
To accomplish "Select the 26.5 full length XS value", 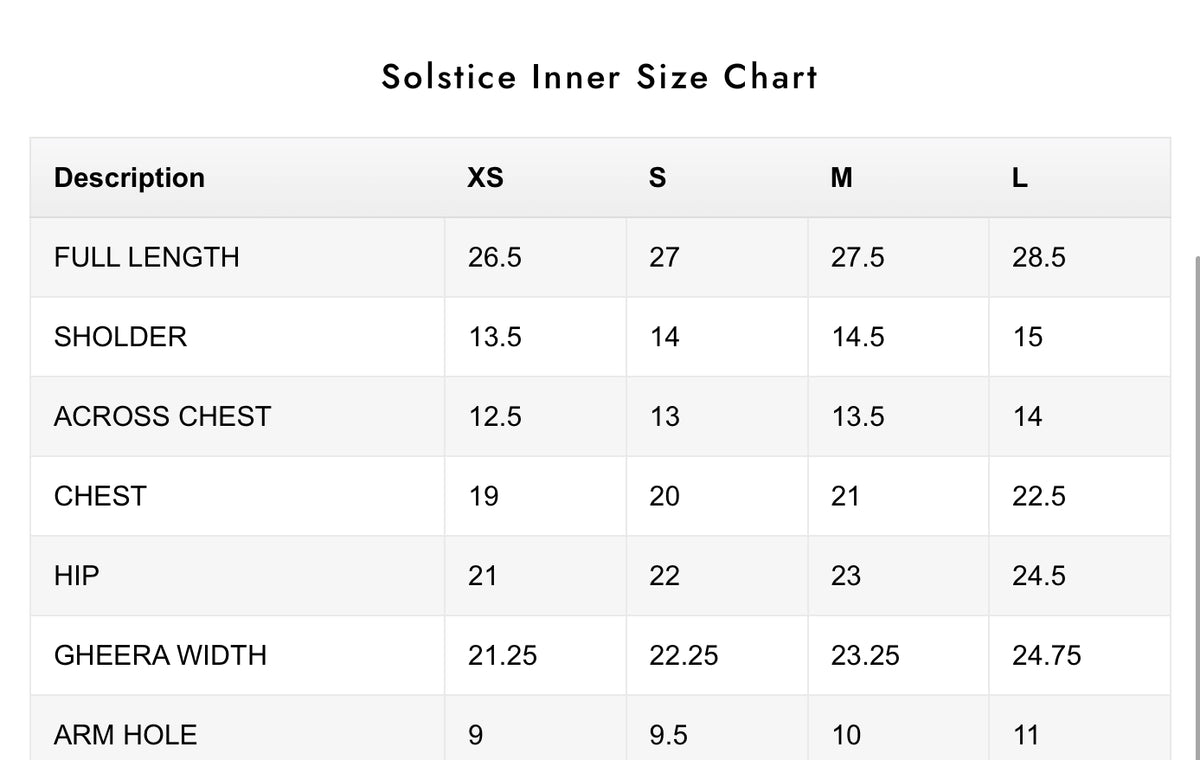I will 494,257.
